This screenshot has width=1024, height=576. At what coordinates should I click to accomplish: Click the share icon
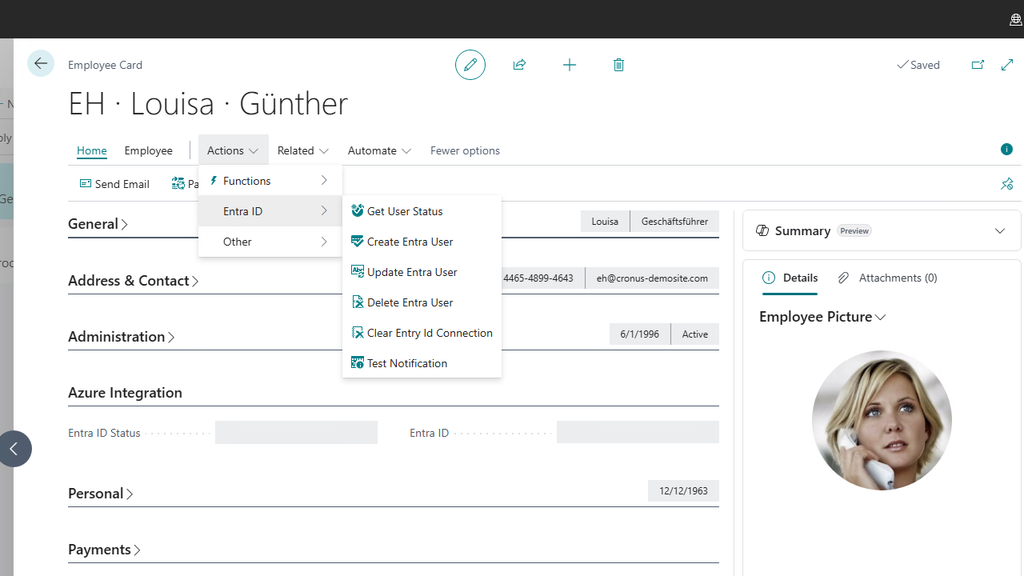pos(519,65)
